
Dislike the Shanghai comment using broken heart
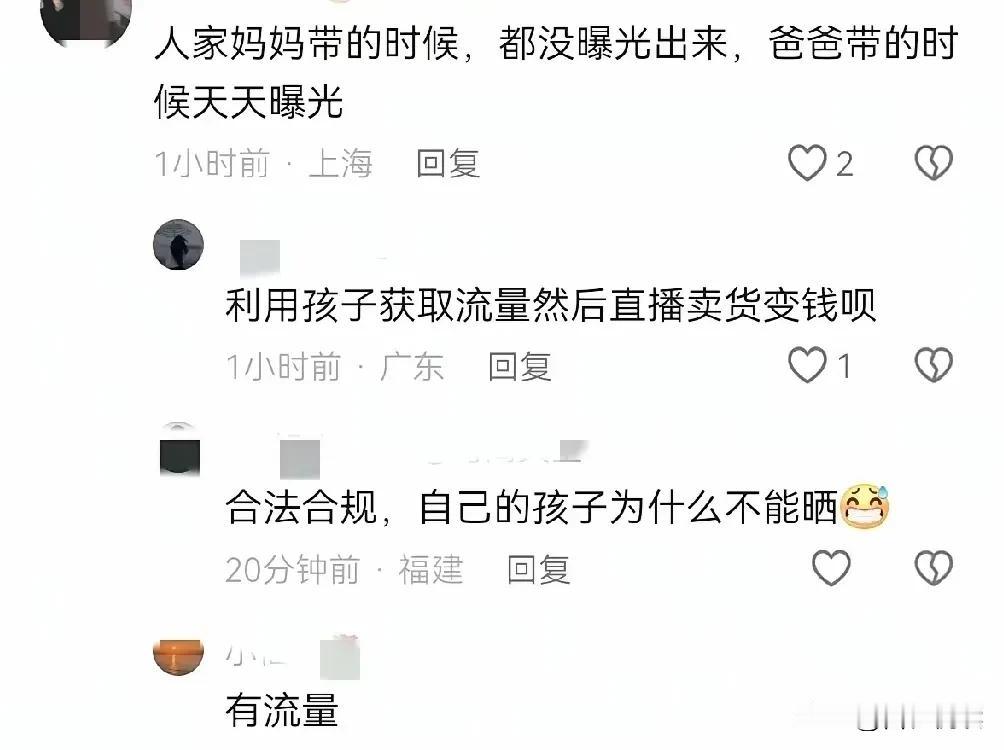point(934,163)
